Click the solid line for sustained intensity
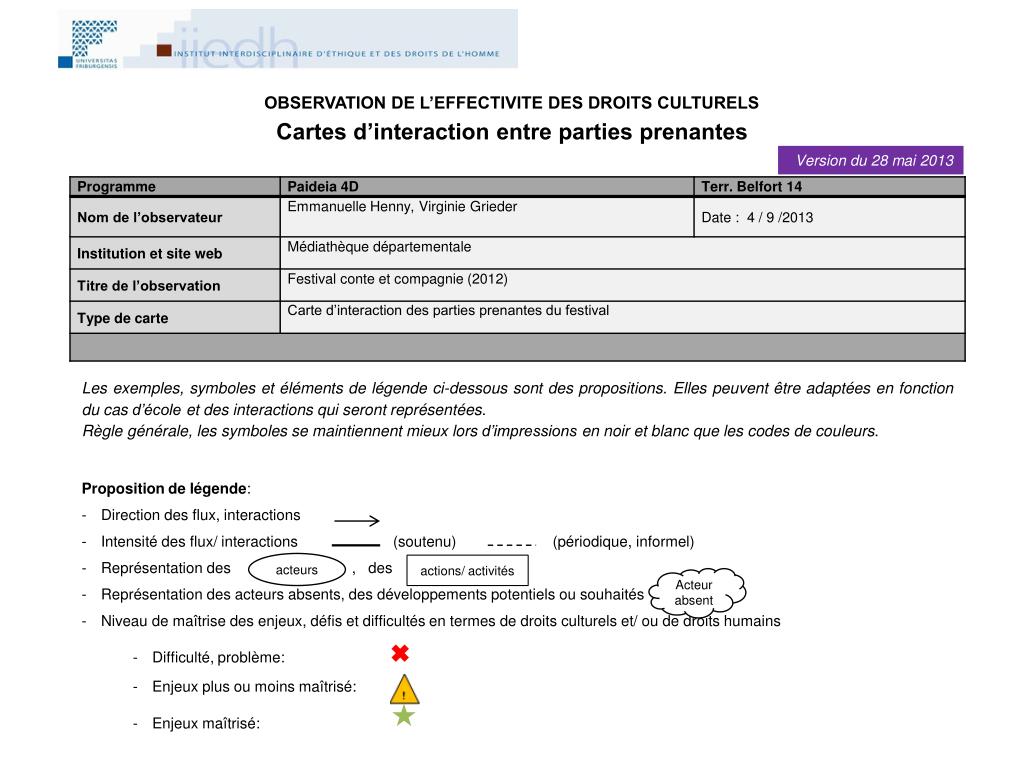 [x=356, y=545]
